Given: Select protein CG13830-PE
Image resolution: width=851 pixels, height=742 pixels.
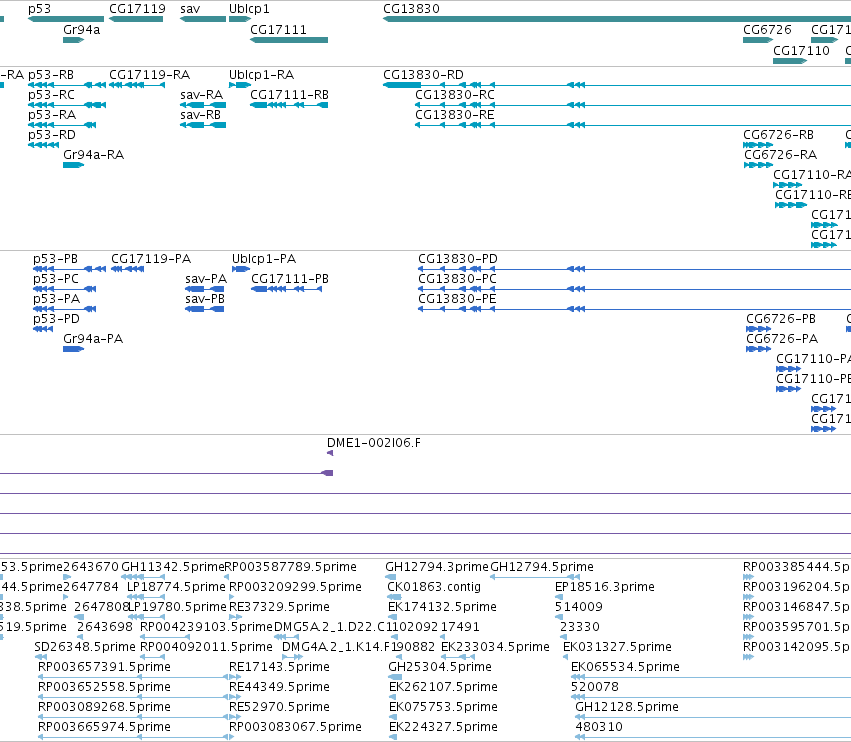Looking at the screenshot, I should 457,299.
